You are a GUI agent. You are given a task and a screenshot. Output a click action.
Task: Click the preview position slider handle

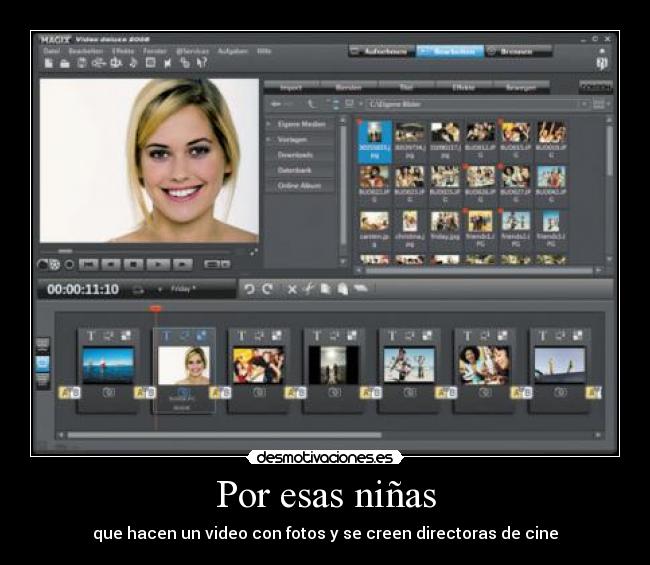click(x=65, y=251)
